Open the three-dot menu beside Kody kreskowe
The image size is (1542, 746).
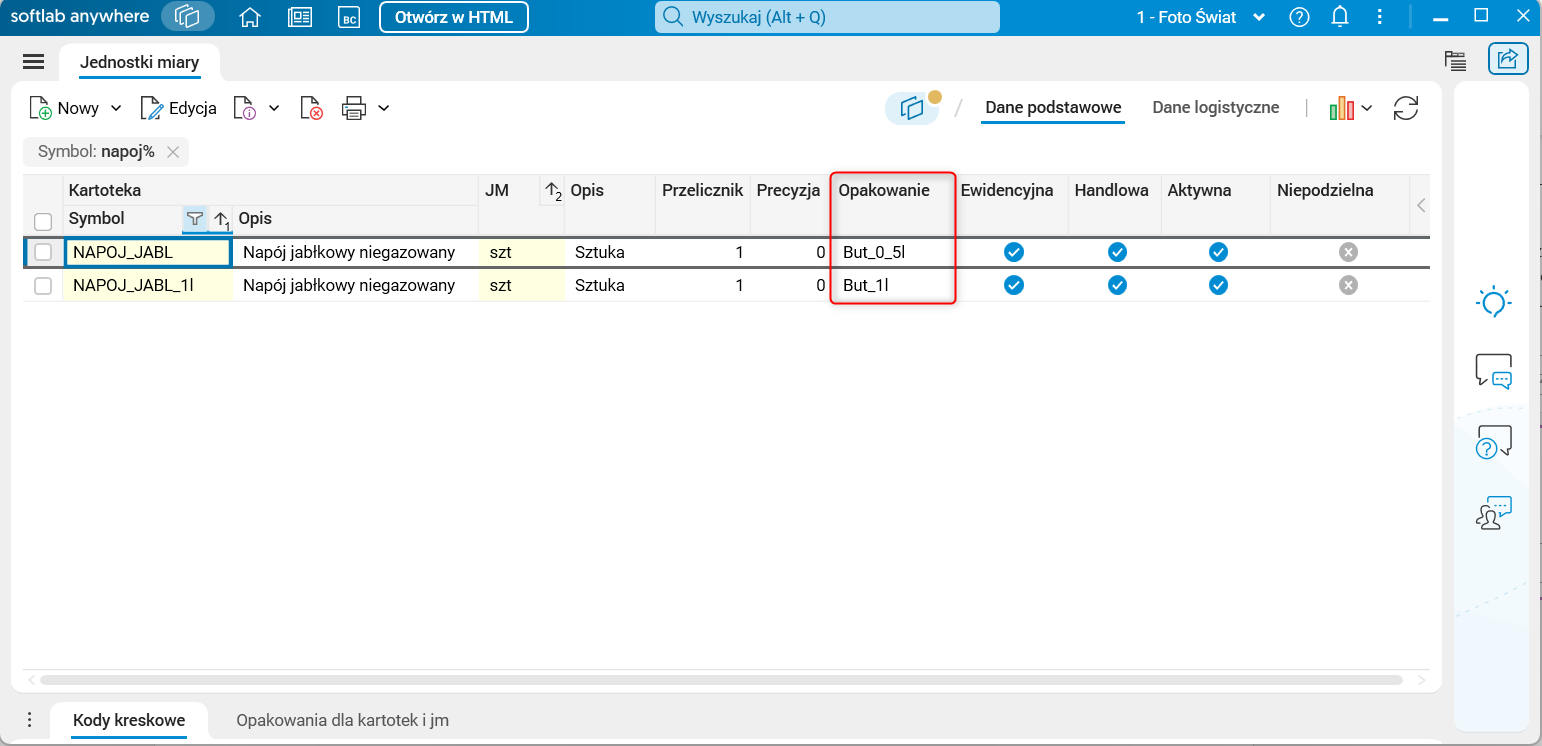pyautogui.click(x=29, y=720)
